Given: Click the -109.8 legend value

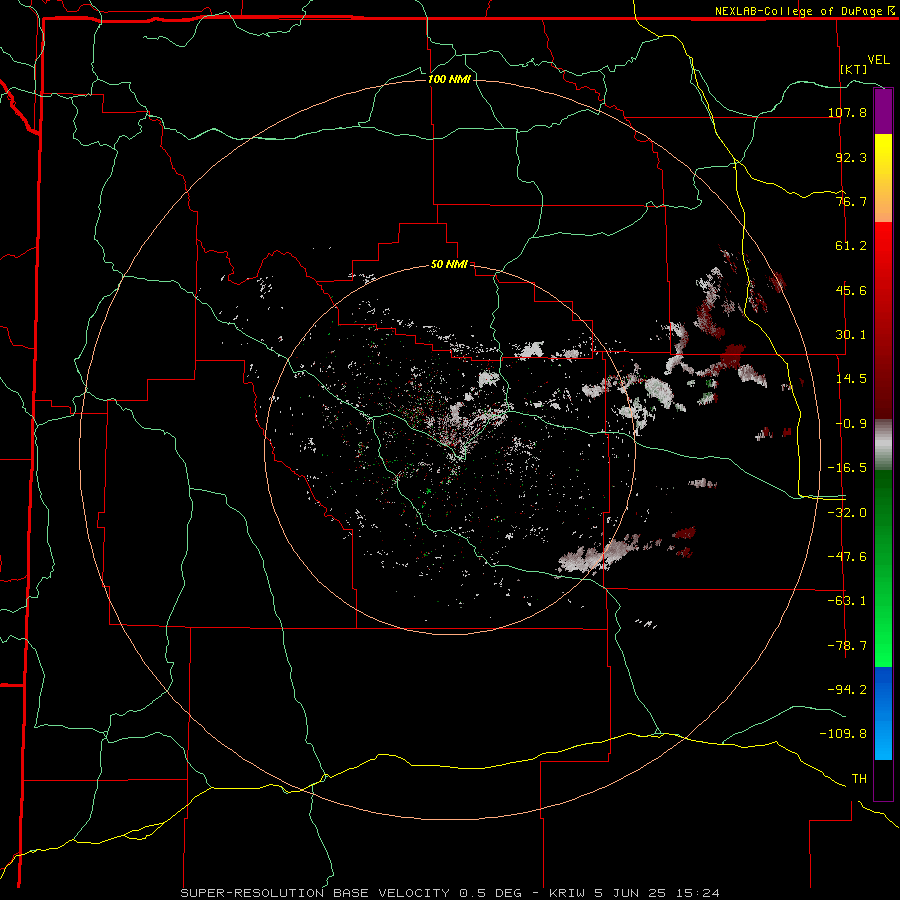Looking at the screenshot, I should [x=843, y=734].
